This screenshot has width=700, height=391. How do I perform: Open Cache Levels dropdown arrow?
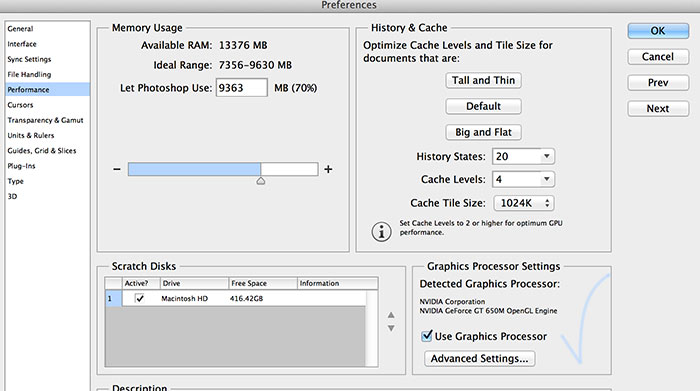546,179
